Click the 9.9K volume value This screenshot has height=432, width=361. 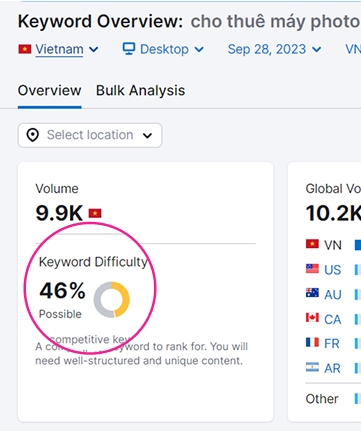59,213
